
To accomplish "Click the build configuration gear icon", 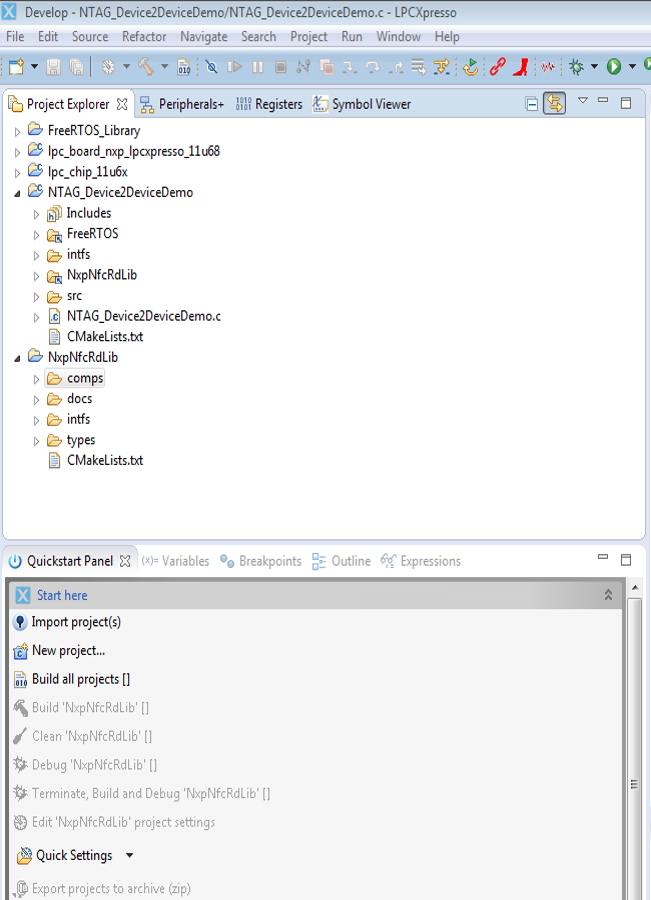I will tap(108, 67).
